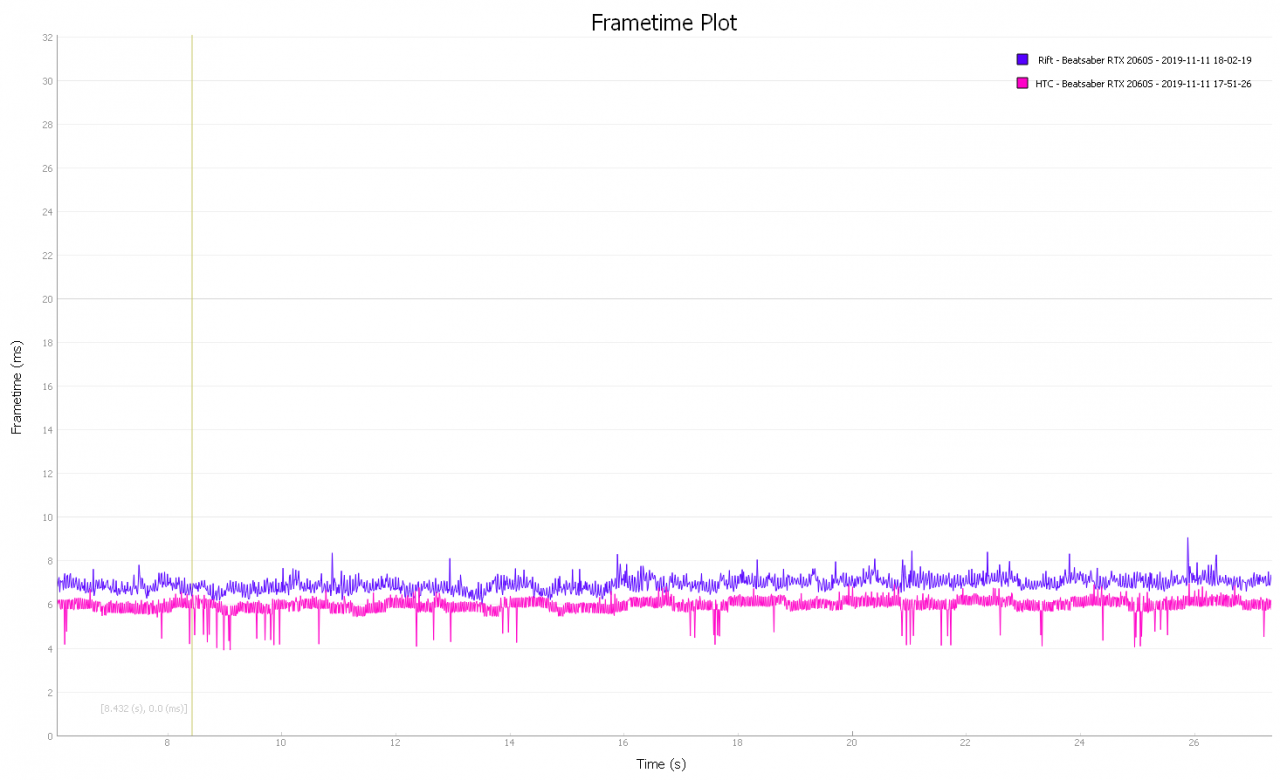Click the pink HTC legend swatch

[1022, 83]
